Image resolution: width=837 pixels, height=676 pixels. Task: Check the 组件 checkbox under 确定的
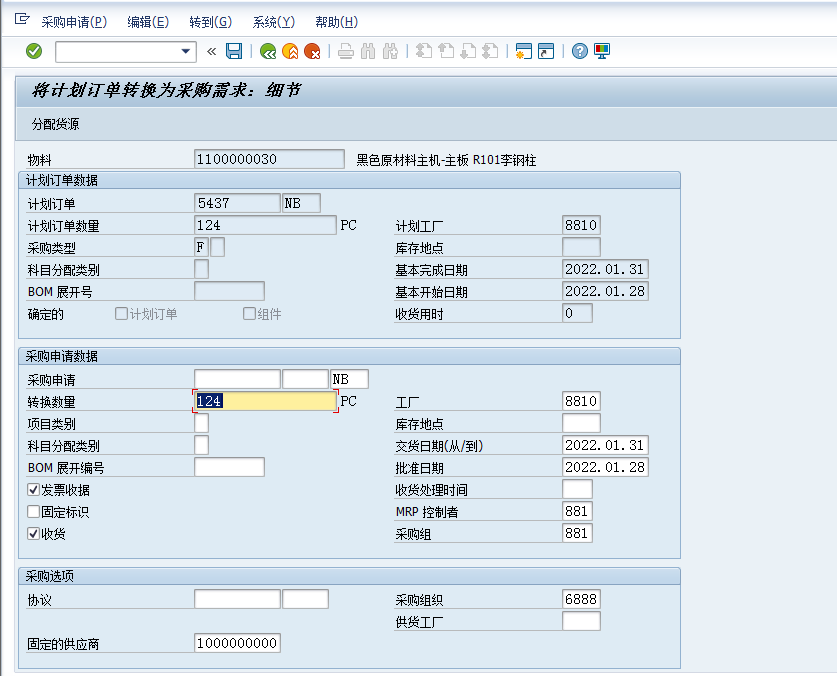248,313
